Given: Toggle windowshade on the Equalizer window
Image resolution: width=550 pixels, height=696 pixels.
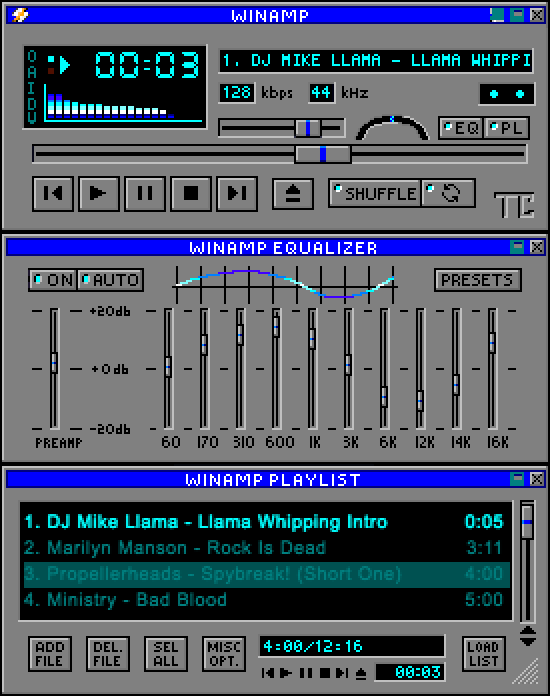Looking at the screenshot, I should 517,247.
